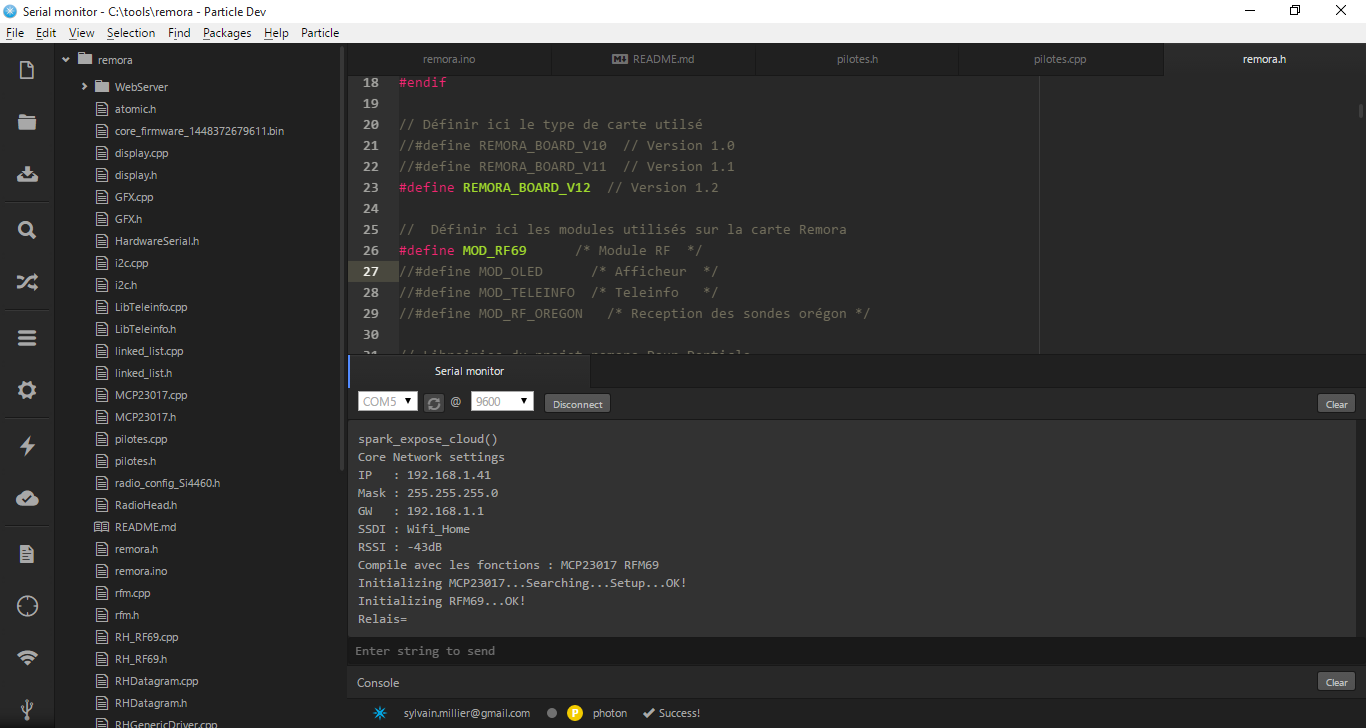This screenshot has height=728, width=1366.
Task: Switch to the pilotes.cpp tab
Action: point(1060,59)
